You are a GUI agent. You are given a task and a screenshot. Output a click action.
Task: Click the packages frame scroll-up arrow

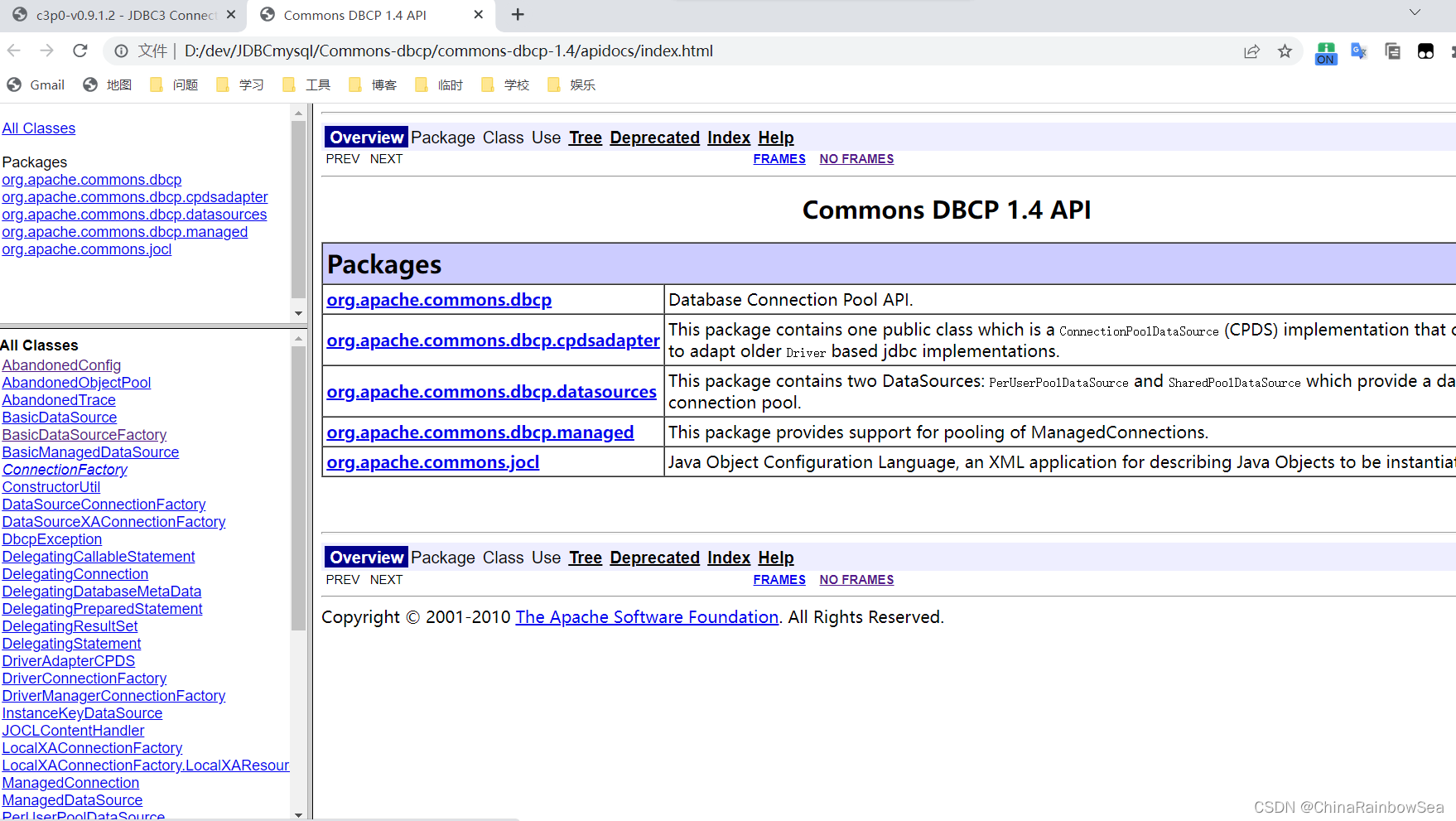click(x=299, y=113)
